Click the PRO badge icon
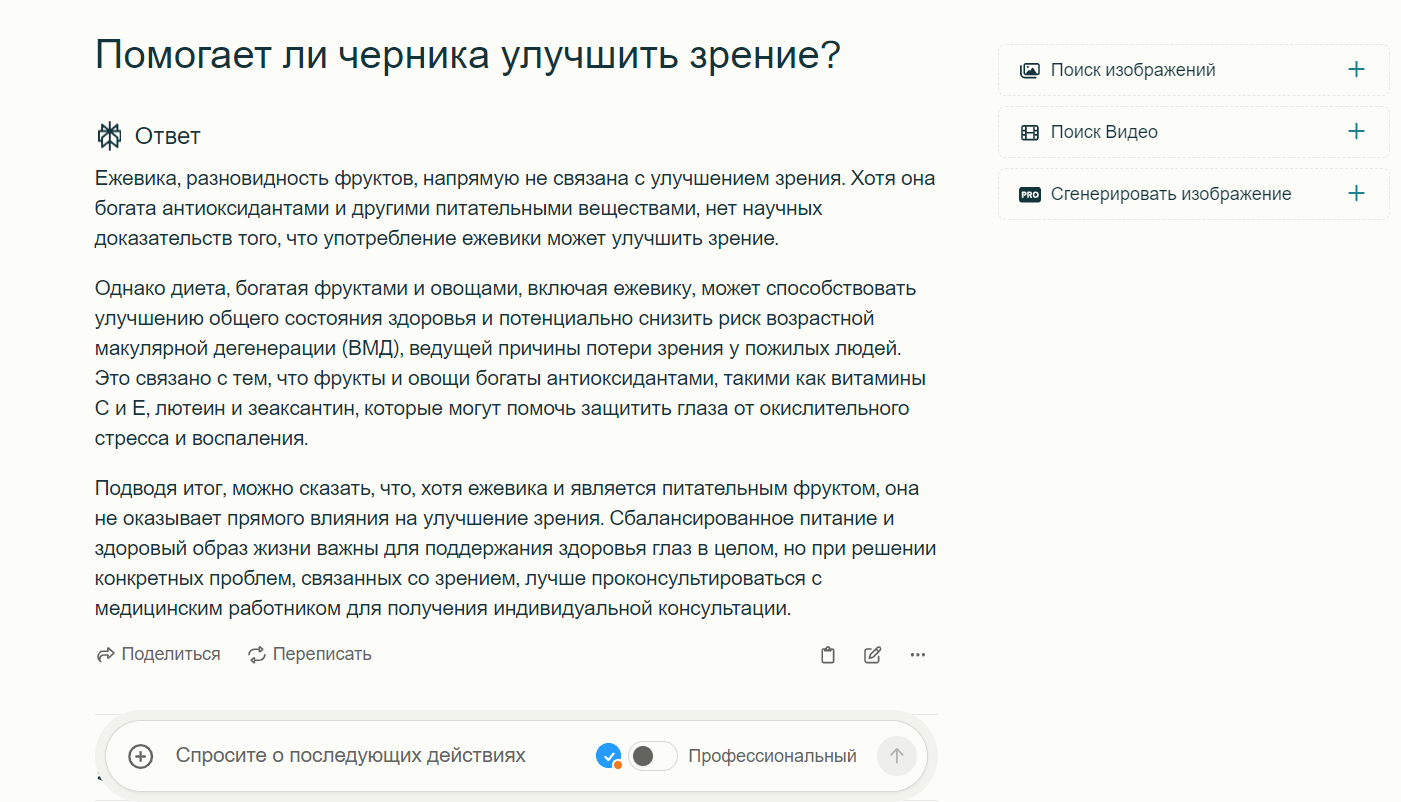 point(1029,194)
